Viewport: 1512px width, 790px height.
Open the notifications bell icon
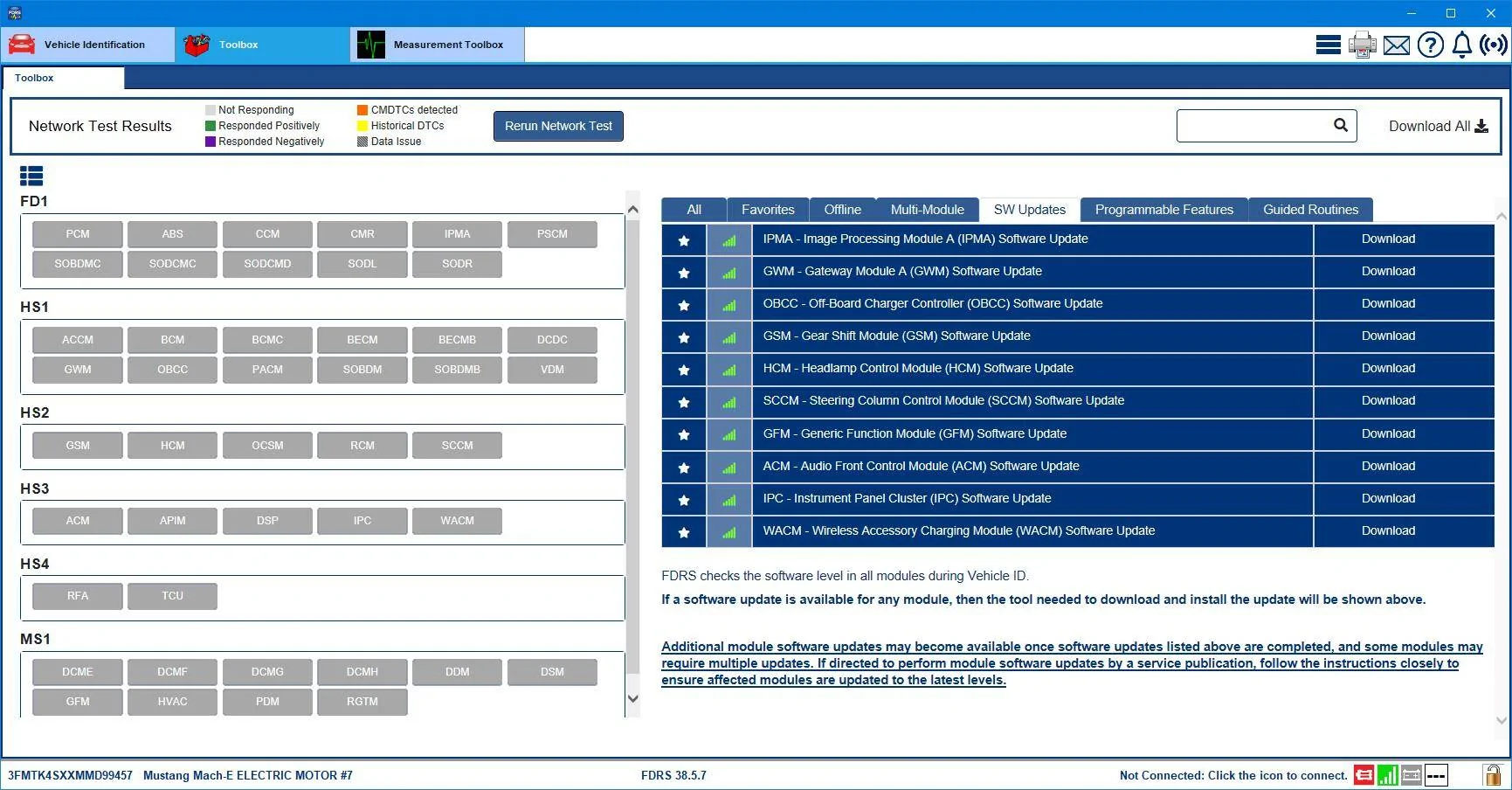click(1461, 45)
